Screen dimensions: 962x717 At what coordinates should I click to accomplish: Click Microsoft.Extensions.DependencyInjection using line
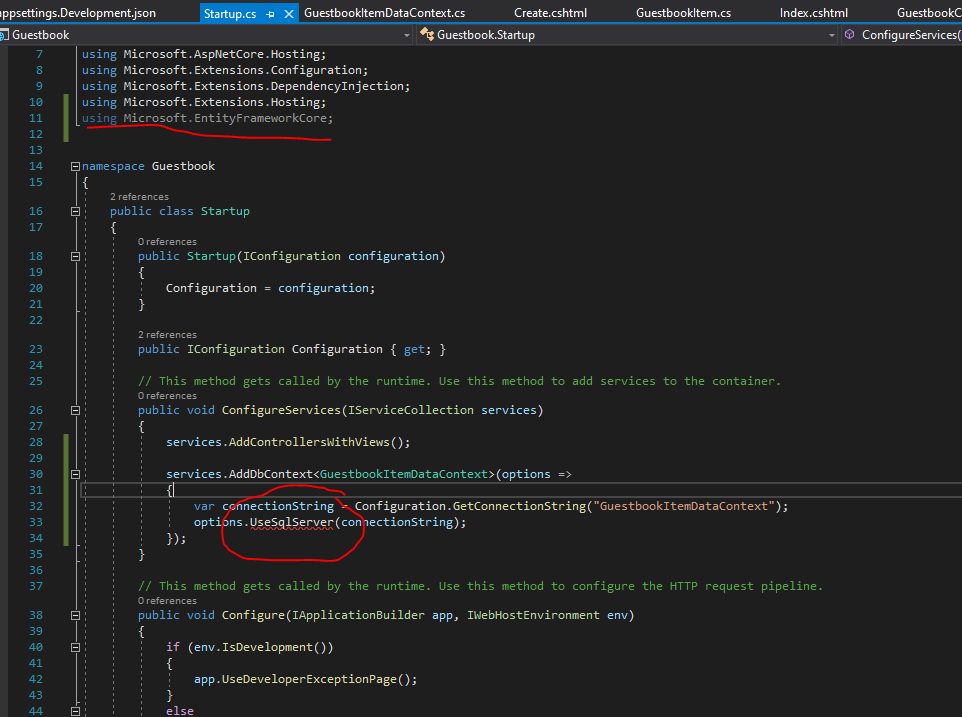coord(246,86)
